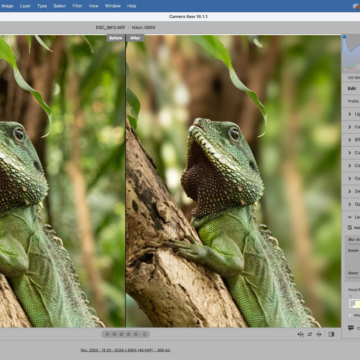This screenshot has height=360, width=360.
Task: Toggle the histogram shadow clipping triangle
Action: coord(344,37)
